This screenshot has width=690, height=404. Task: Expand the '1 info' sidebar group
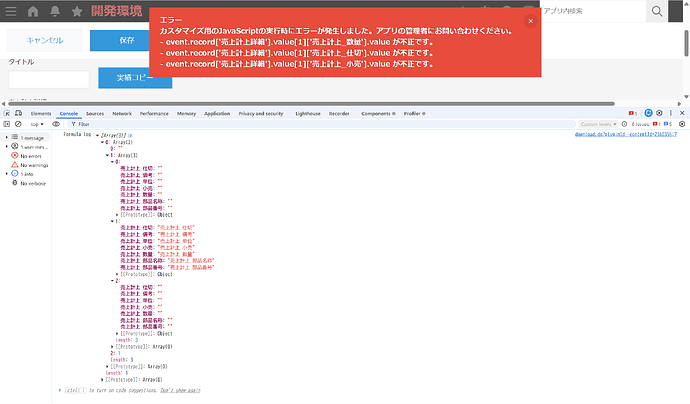6,173
